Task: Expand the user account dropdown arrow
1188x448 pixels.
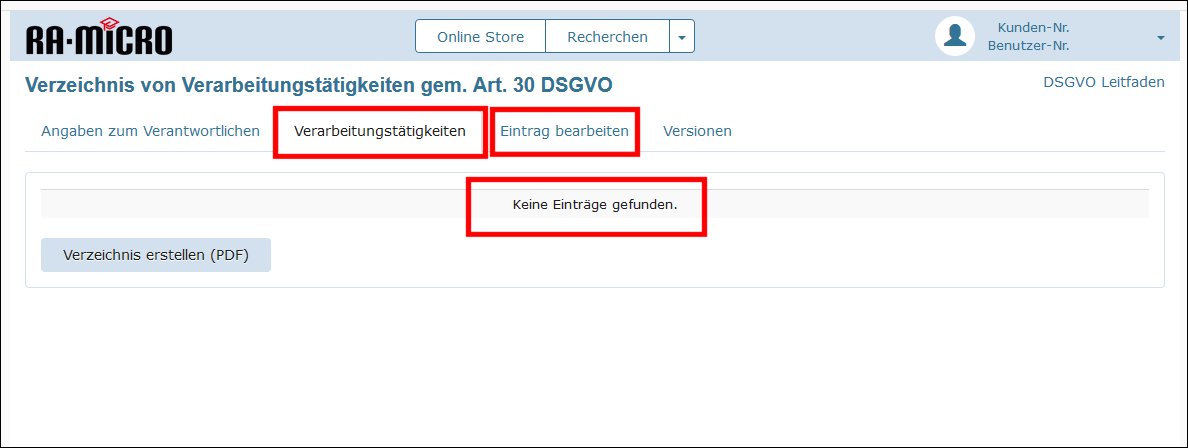Action: pyautogui.click(x=1160, y=37)
